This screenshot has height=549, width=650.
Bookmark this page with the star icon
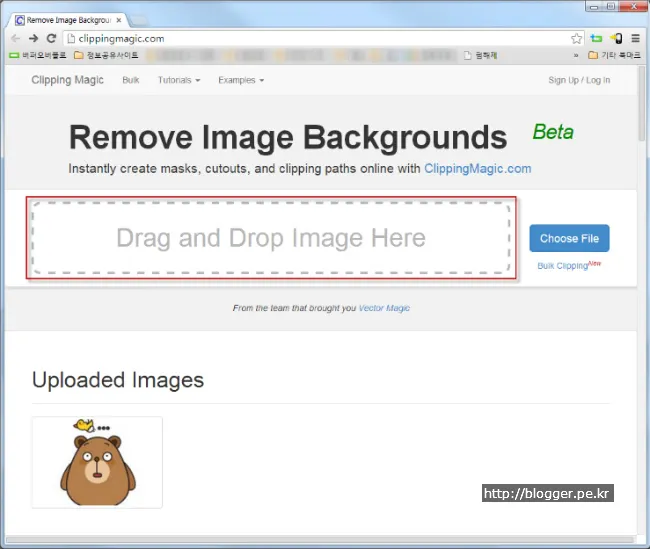pos(577,38)
